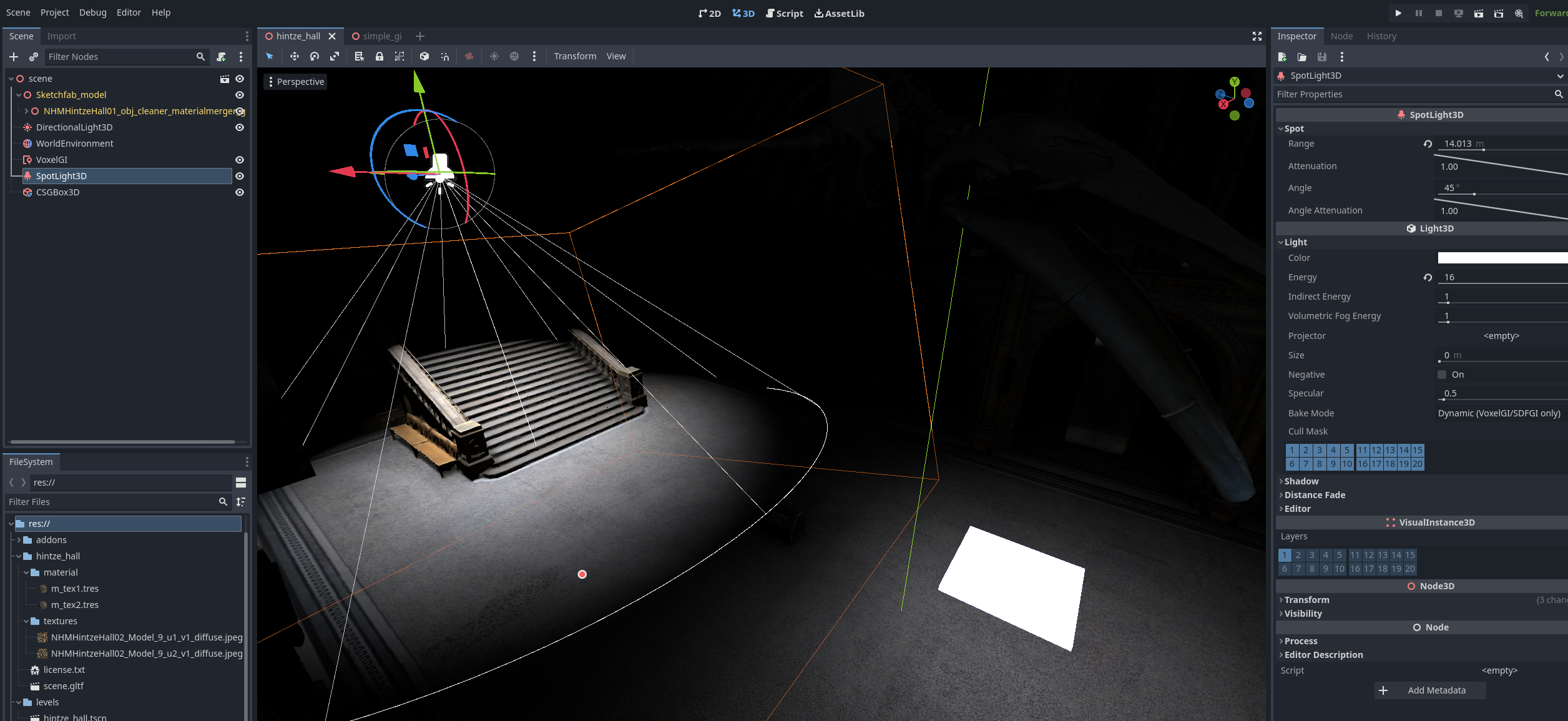Toggle preview environment with the globe icon
The height and width of the screenshot is (721, 1568).
[x=514, y=56]
